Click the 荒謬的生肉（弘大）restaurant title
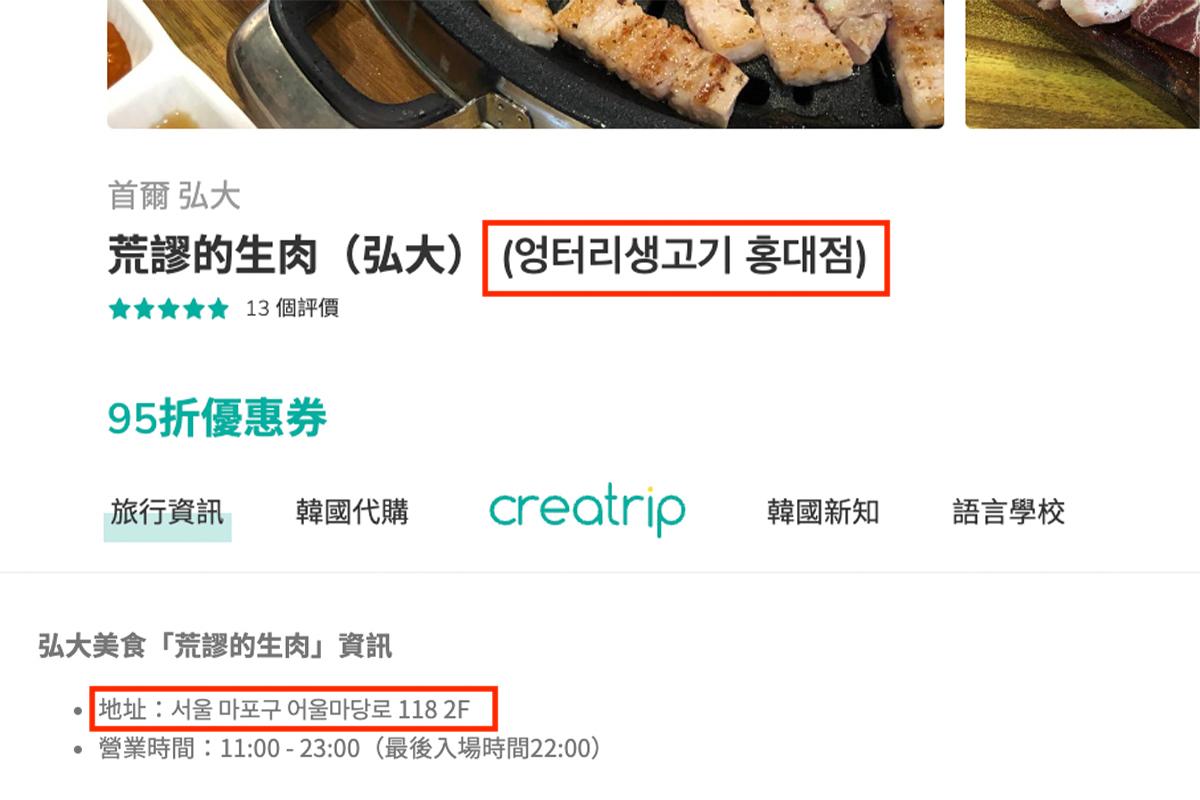This screenshot has height=800, width=1200. point(289,258)
